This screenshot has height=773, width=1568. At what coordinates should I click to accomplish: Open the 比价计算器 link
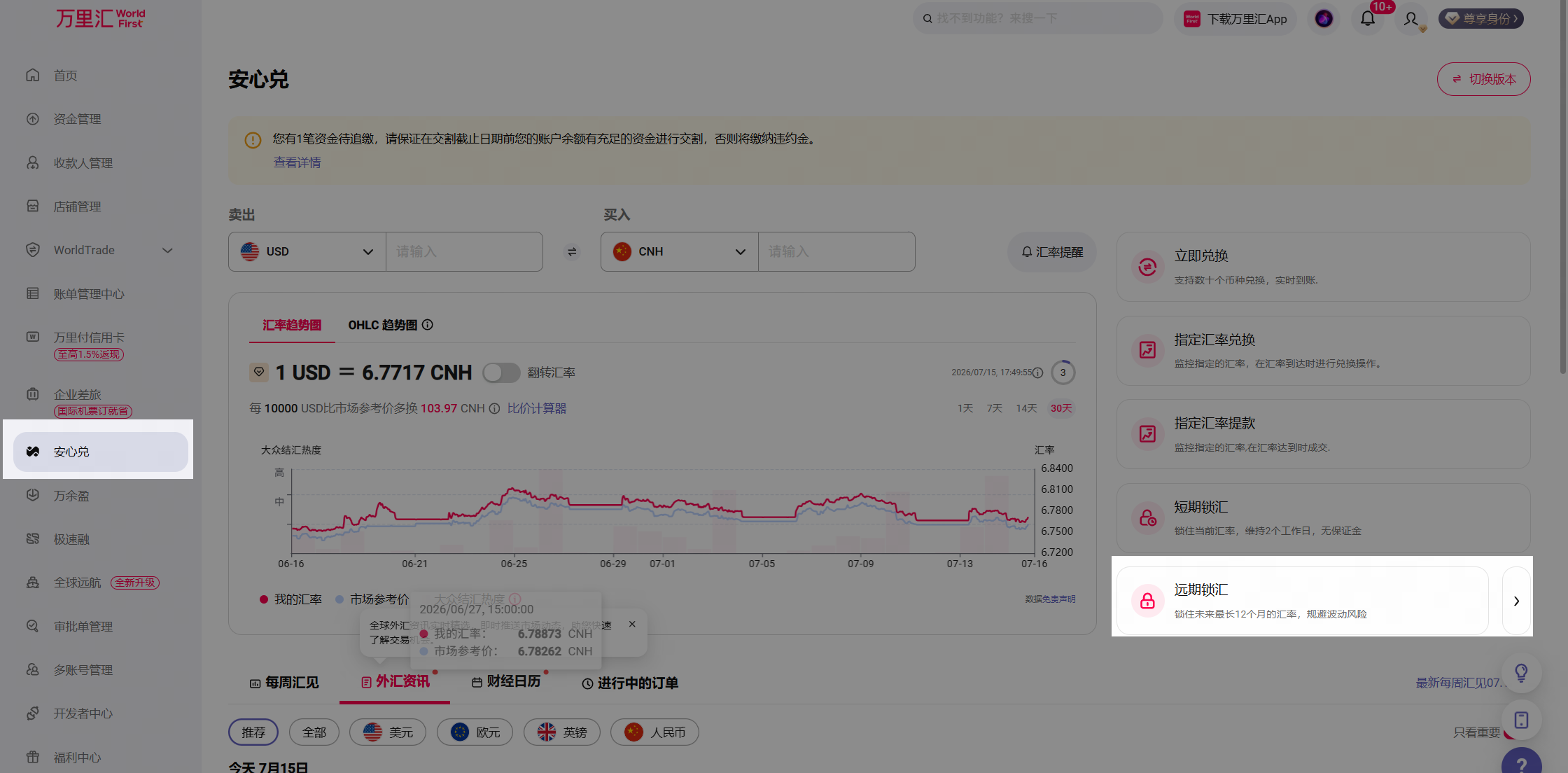(x=537, y=408)
